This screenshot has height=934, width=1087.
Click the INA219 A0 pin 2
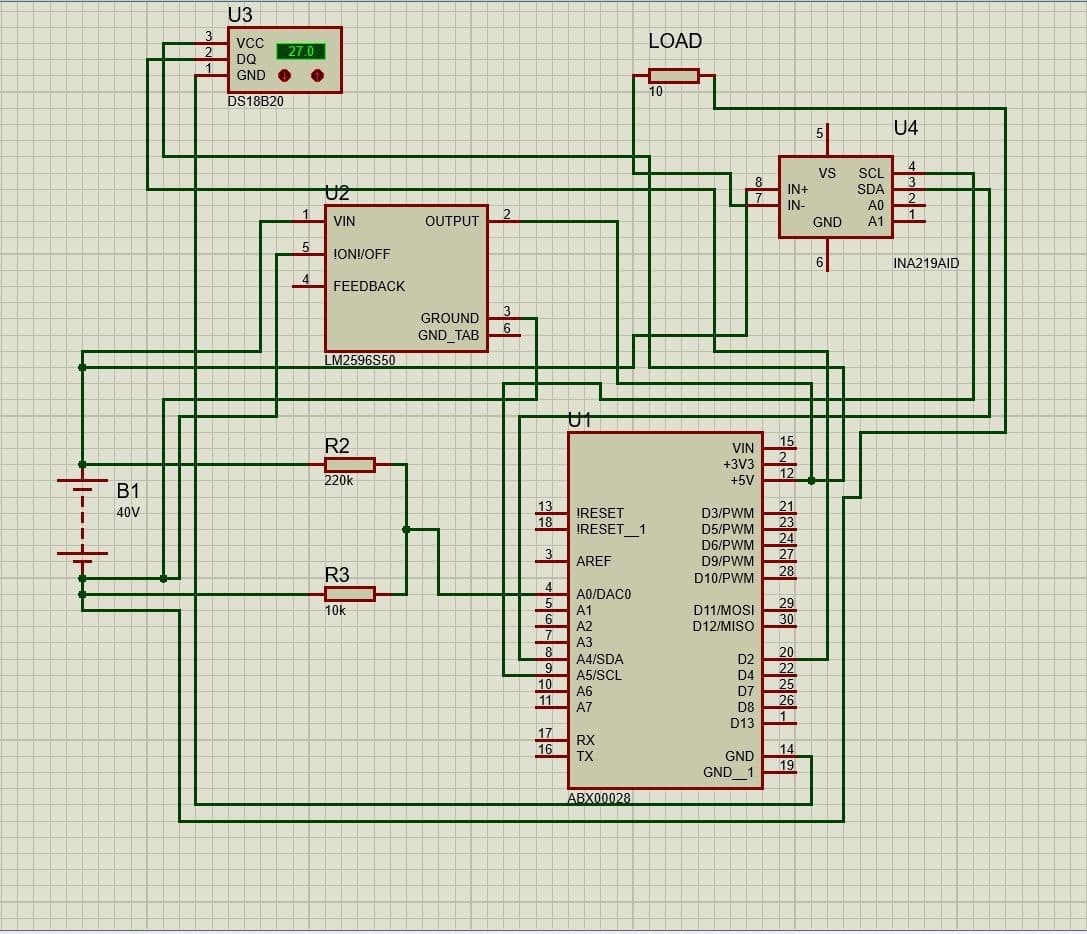(x=910, y=205)
